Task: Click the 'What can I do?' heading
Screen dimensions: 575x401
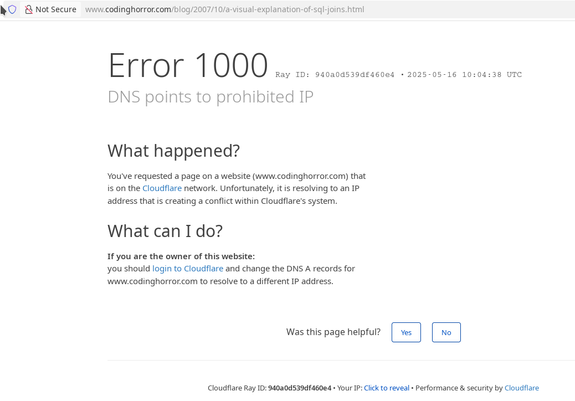Action: pyautogui.click(x=165, y=231)
